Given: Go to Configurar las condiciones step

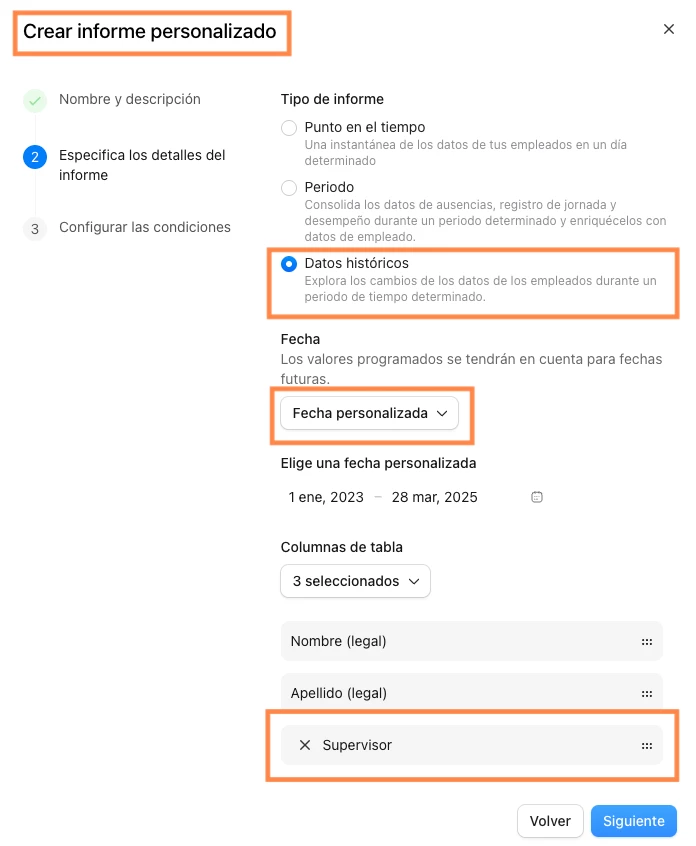Looking at the screenshot, I should pyautogui.click(x=145, y=227).
